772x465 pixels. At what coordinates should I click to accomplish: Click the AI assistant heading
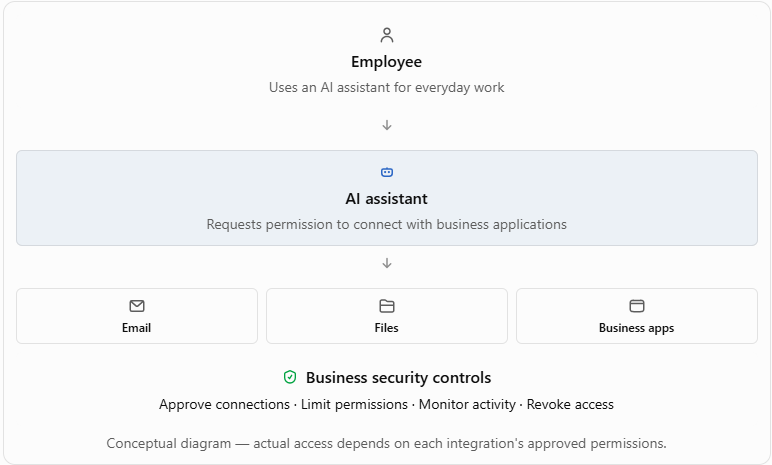click(386, 199)
